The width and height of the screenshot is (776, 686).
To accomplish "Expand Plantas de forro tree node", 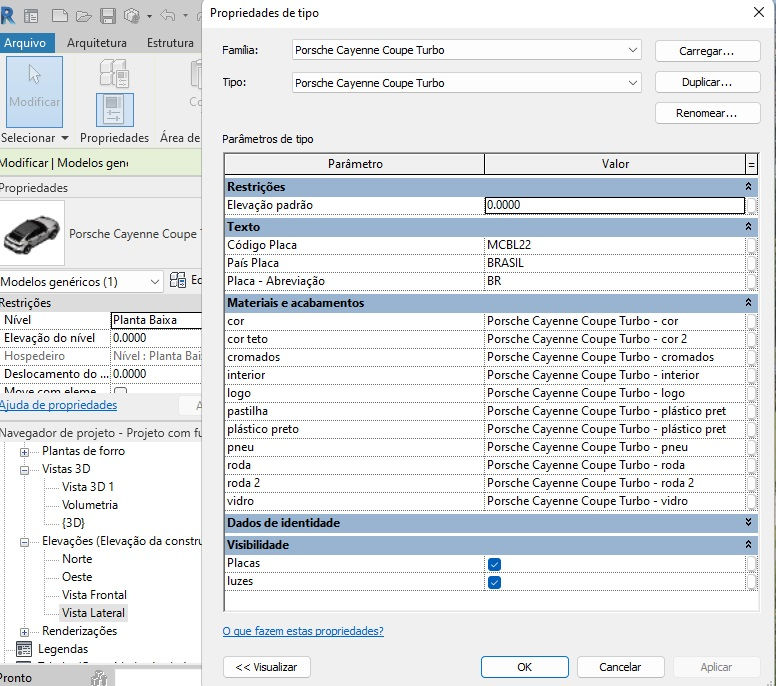I will click(24, 452).
